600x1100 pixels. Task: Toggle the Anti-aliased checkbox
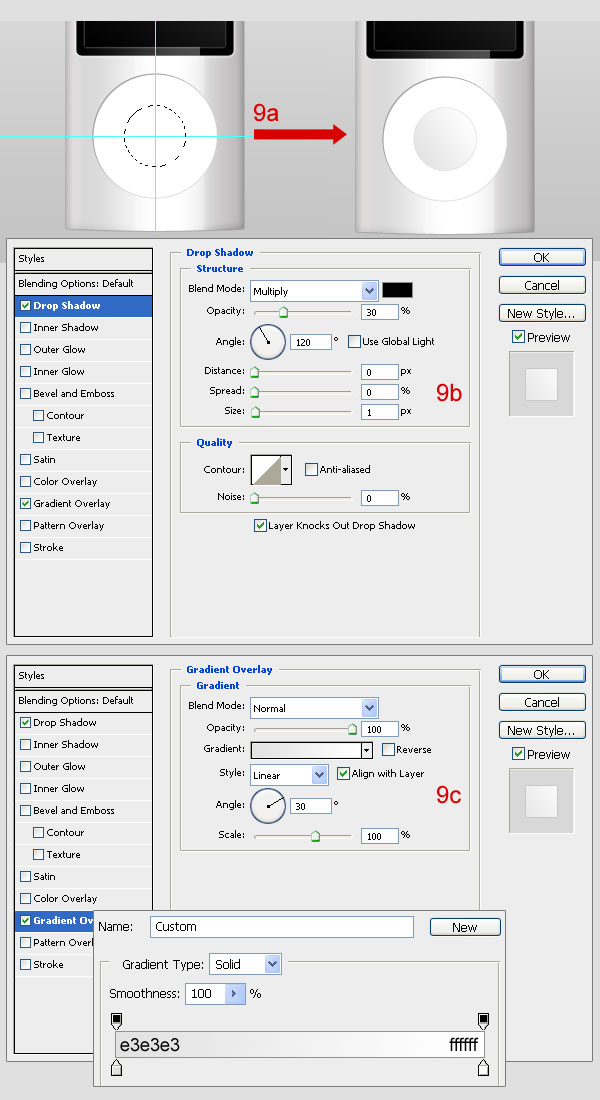point(312,469)
